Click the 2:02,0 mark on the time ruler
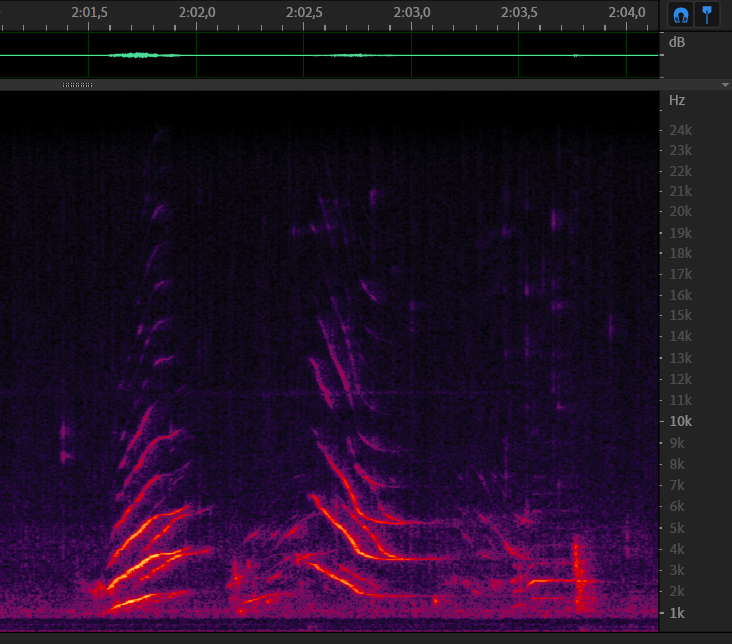Image resolution: width=732 pixels, height=644 pixels. (196, 12)
